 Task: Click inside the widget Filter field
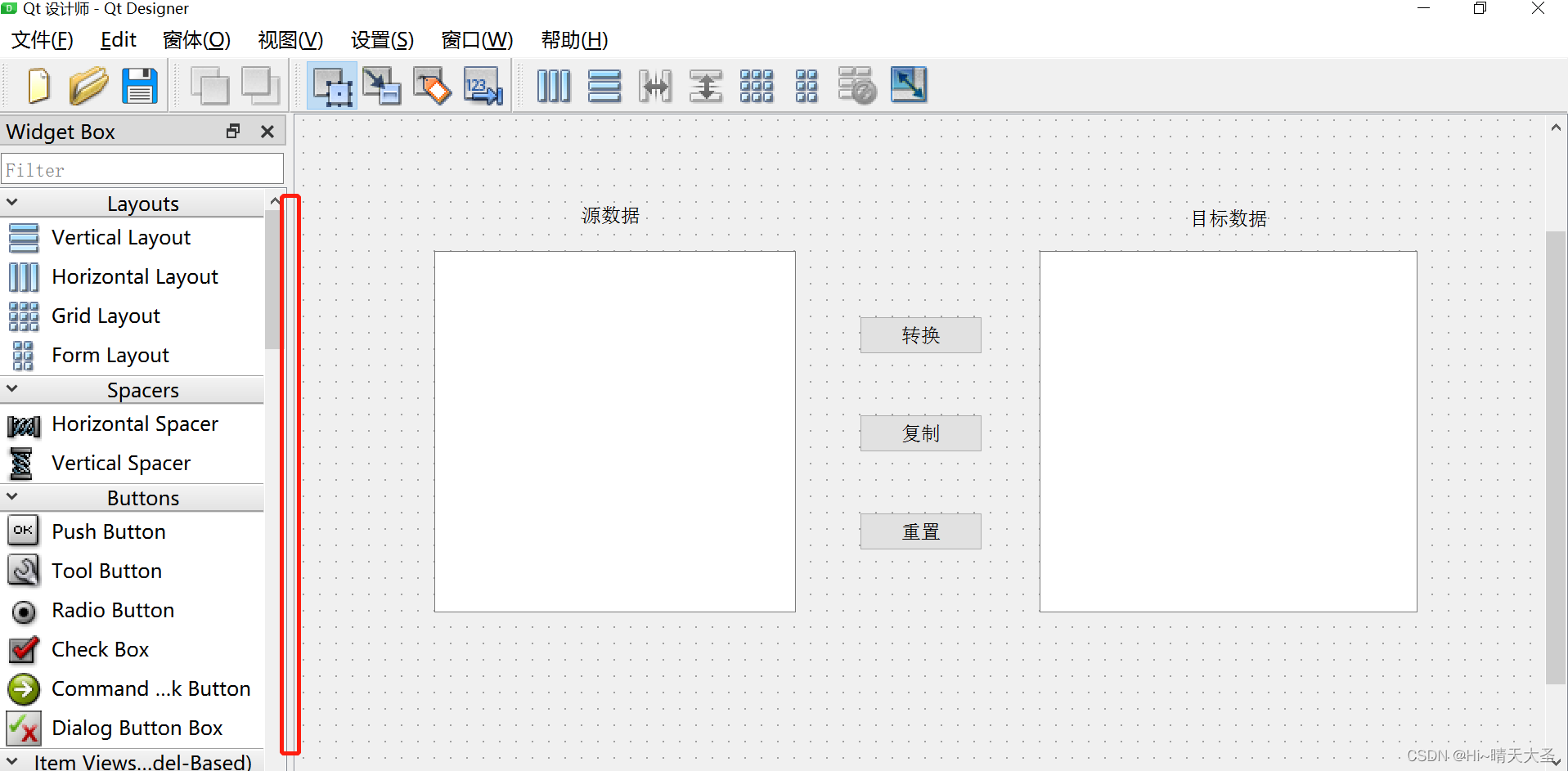tap(142, 169)
